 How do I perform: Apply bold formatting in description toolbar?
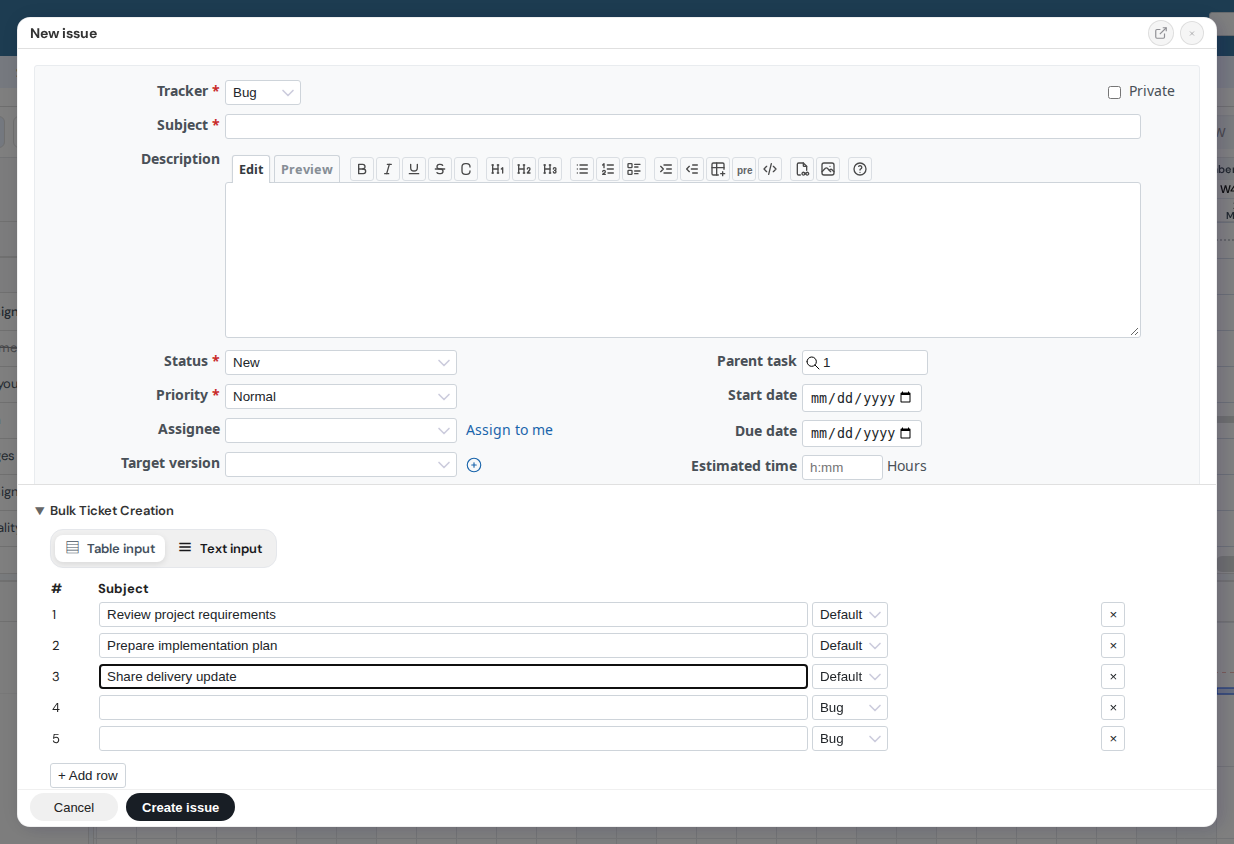pos(362,169)
